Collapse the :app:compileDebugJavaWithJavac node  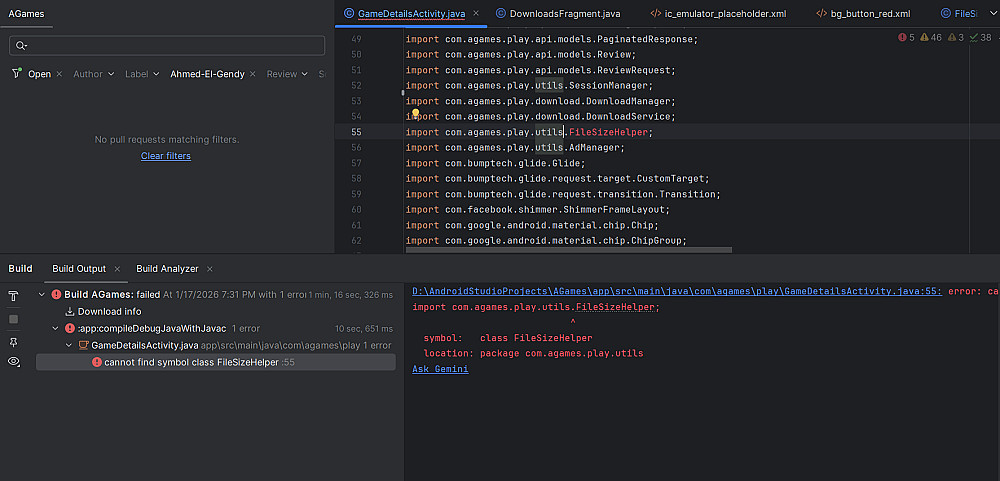[x=56, y=328]
